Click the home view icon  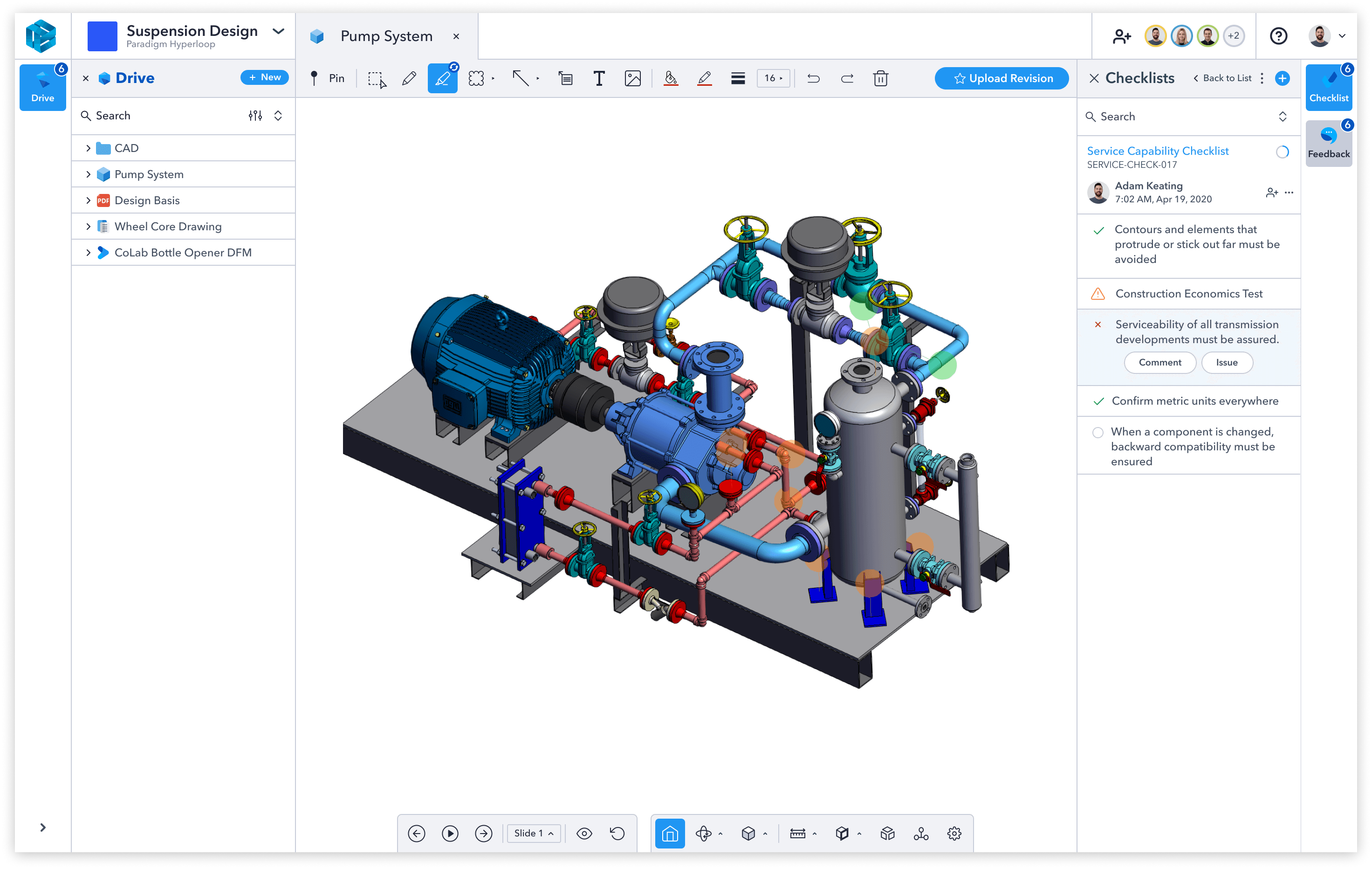[670, 833]
